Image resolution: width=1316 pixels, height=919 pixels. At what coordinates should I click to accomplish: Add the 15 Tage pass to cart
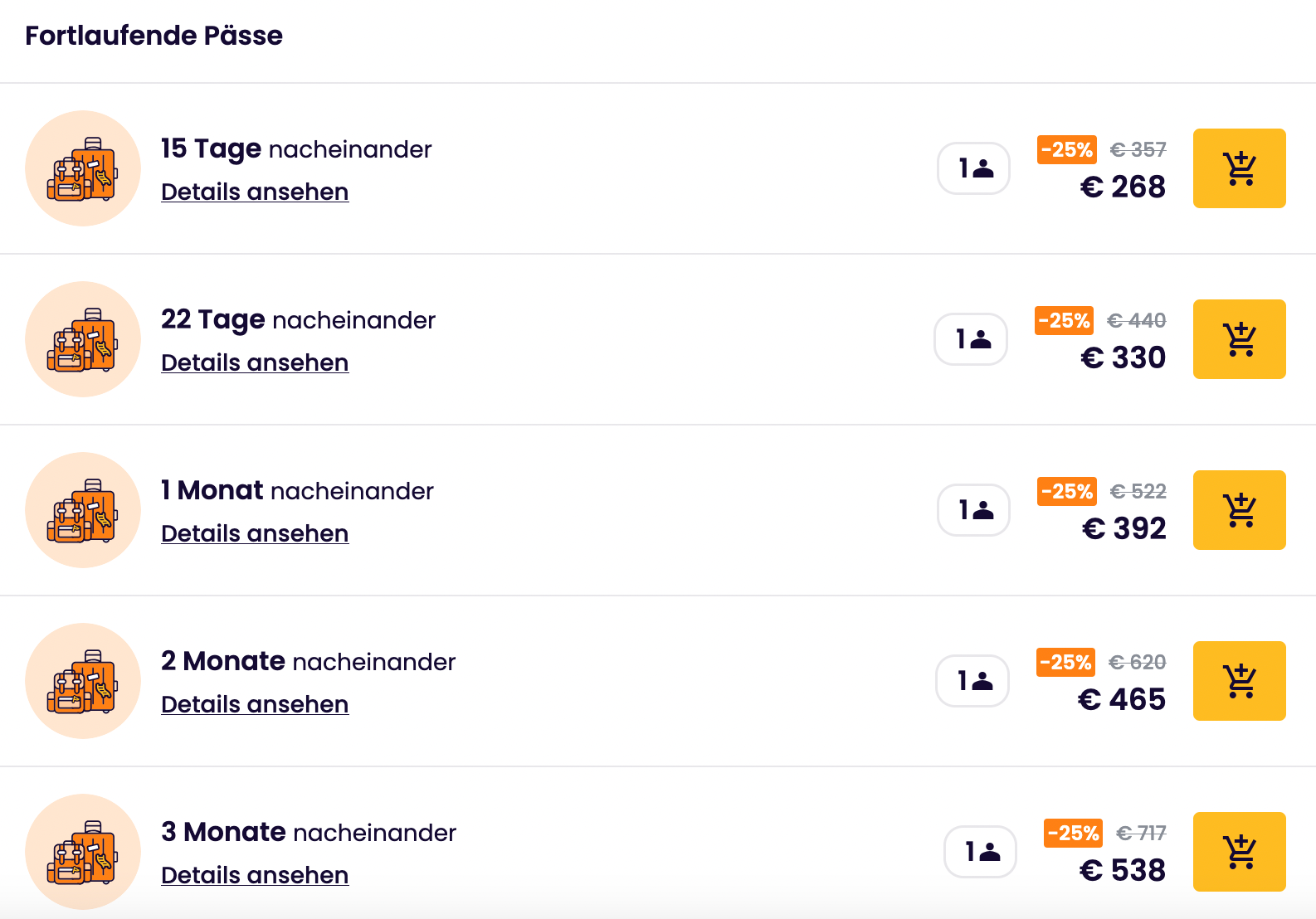tap(1239, 168)
